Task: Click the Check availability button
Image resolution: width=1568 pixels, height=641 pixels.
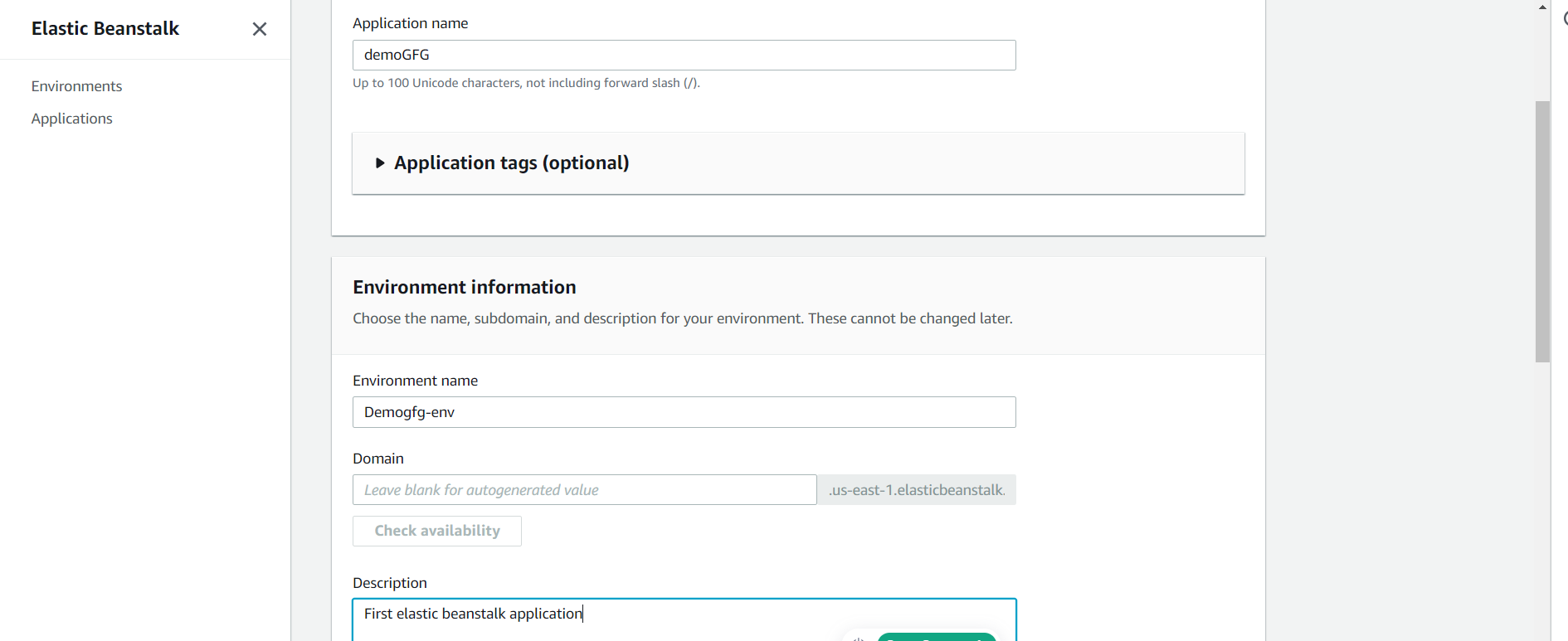Action: tap(437, 531)
